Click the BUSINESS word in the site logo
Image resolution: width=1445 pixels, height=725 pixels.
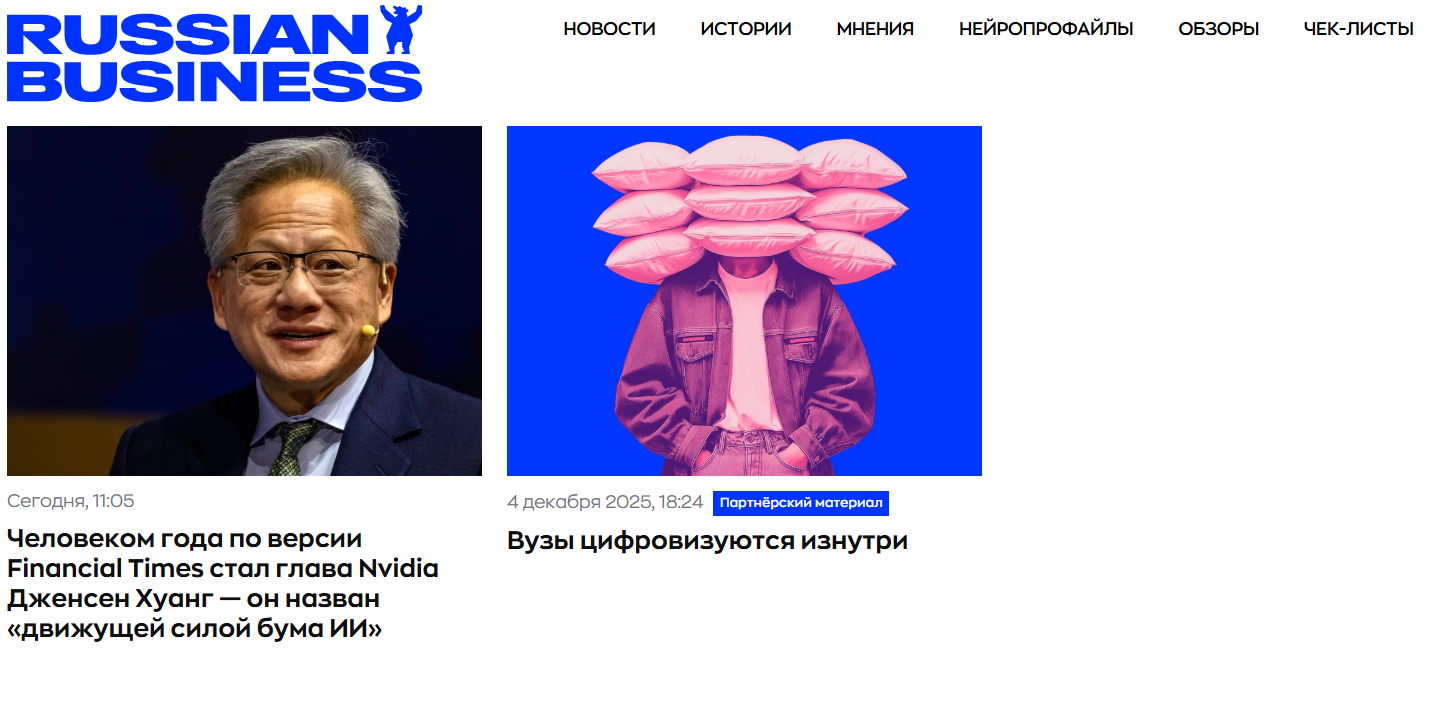click(214, 81)
